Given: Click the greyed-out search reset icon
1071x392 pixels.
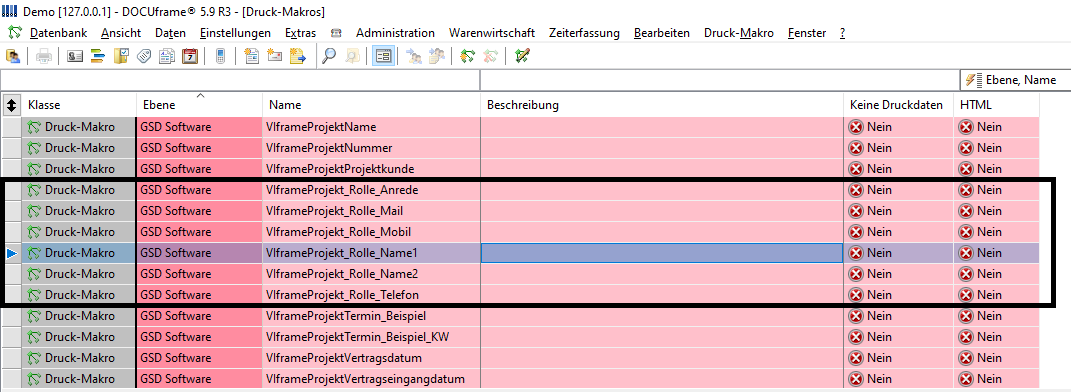Looking at the screenshot, I should (352, 57).
